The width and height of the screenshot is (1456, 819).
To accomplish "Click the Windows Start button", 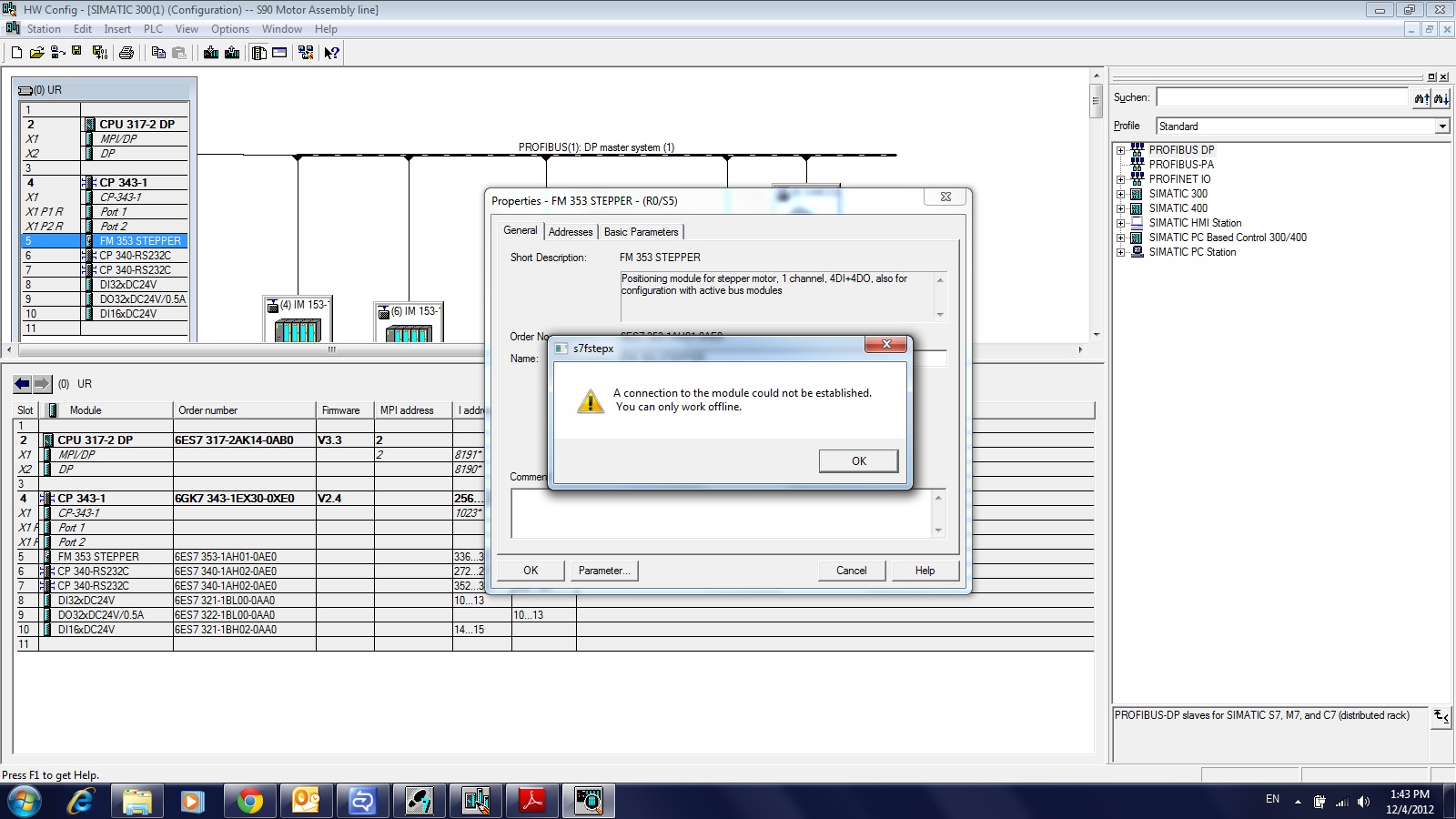I will click(25, 801).
